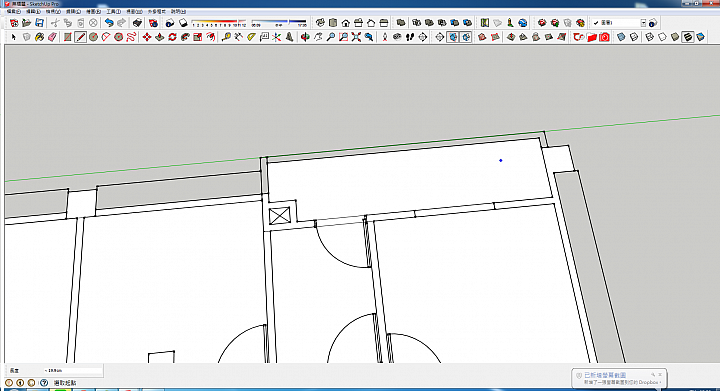Redo the undone action
This screenshot has width=720, height=391.
coord(122,22)
